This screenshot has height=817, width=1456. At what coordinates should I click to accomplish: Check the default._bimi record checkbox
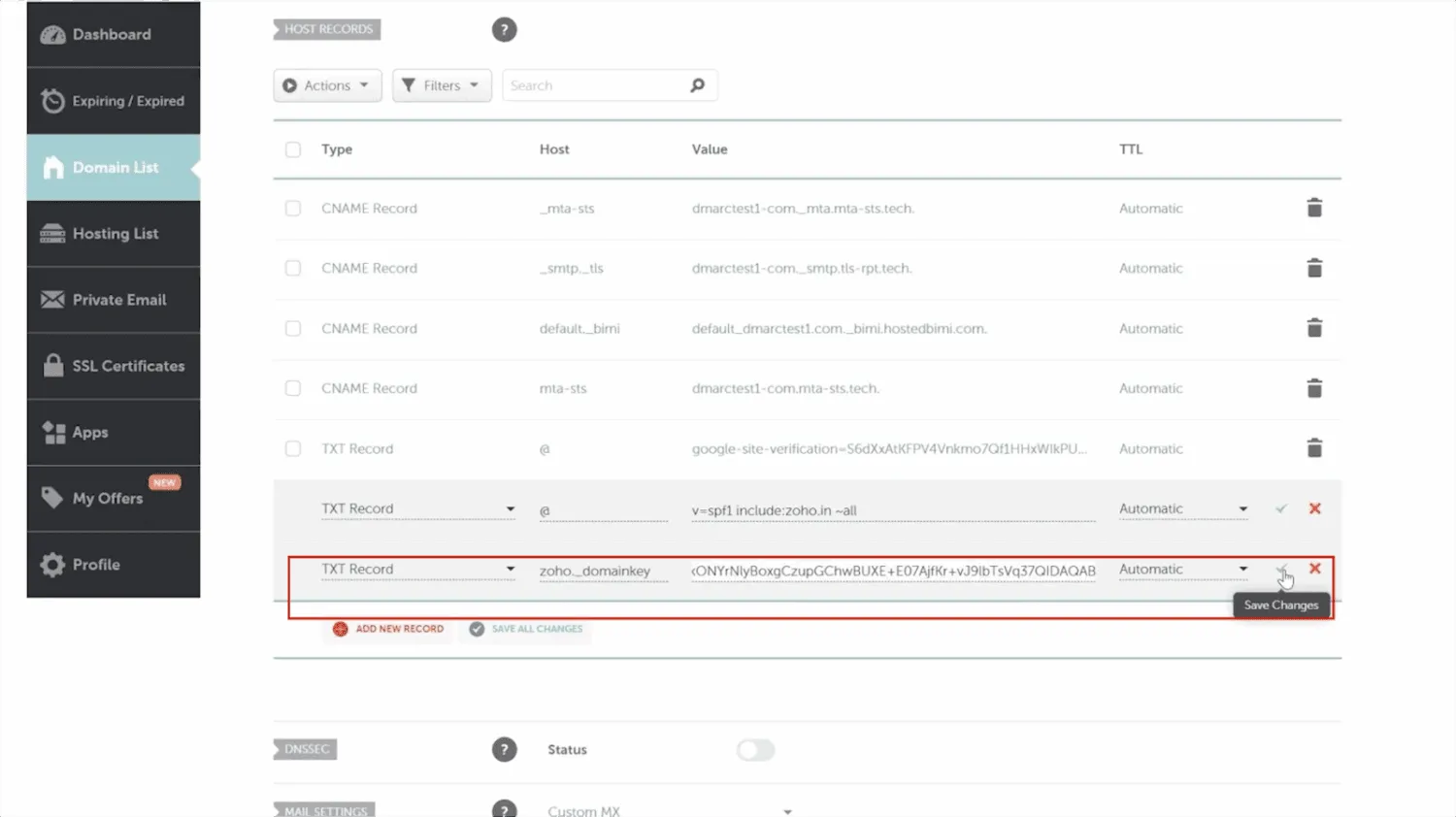[293, 329]
